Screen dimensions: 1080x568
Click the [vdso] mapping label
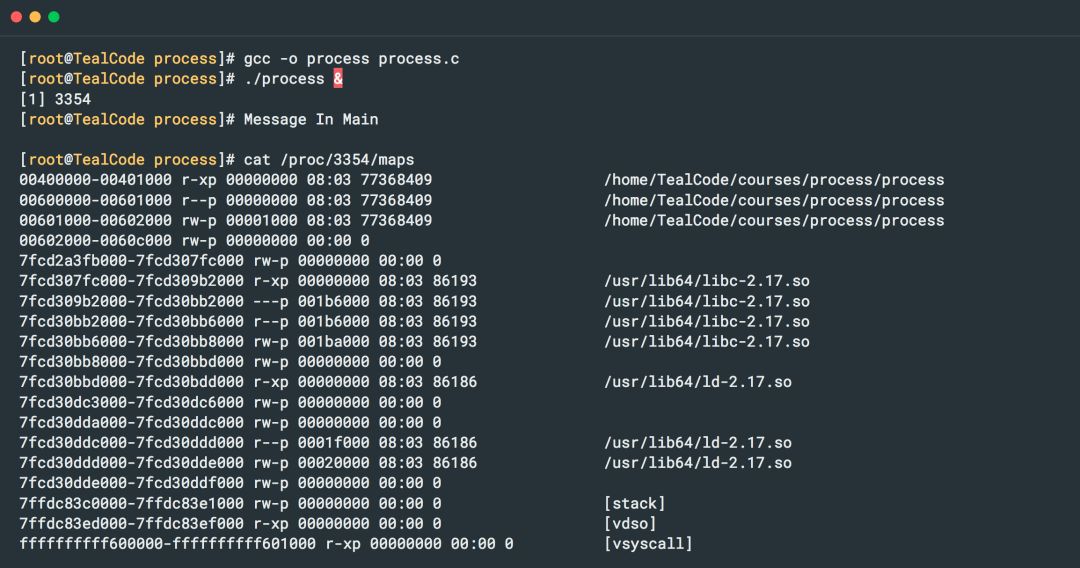[x=630, y=523]
